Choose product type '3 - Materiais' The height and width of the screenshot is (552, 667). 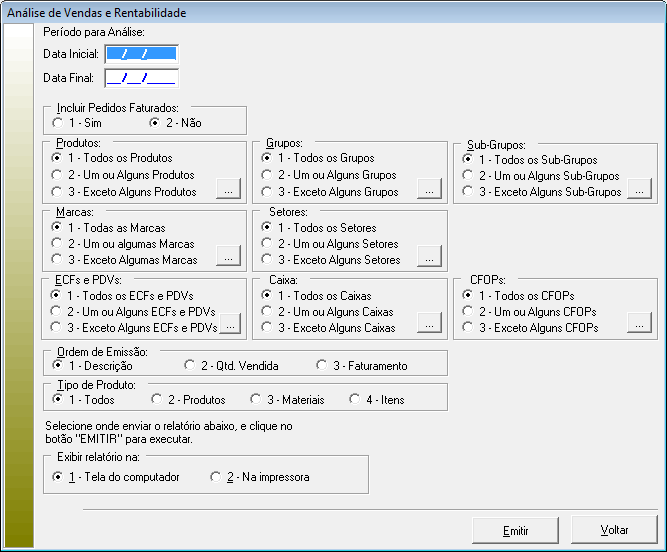pos(256,400)
